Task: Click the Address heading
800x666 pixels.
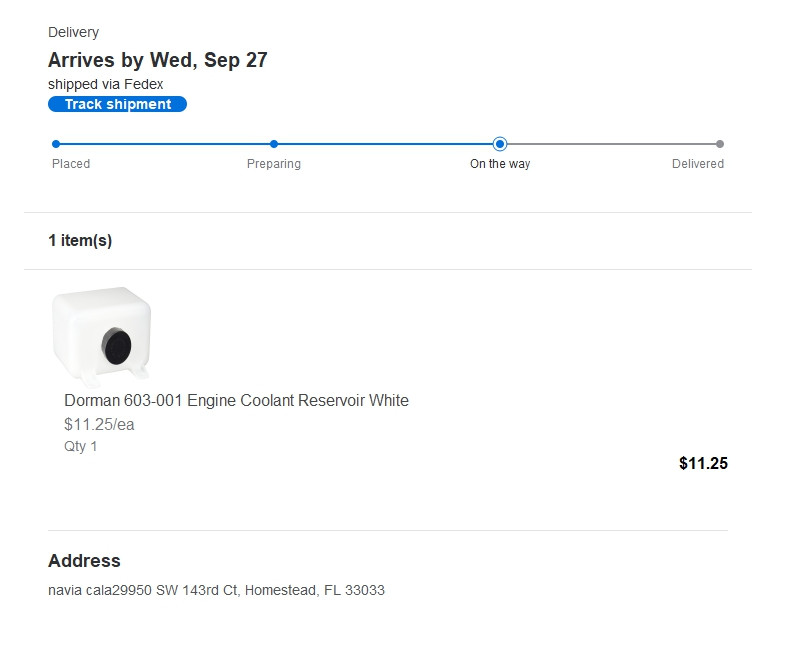Action: [x=84, y=561]
